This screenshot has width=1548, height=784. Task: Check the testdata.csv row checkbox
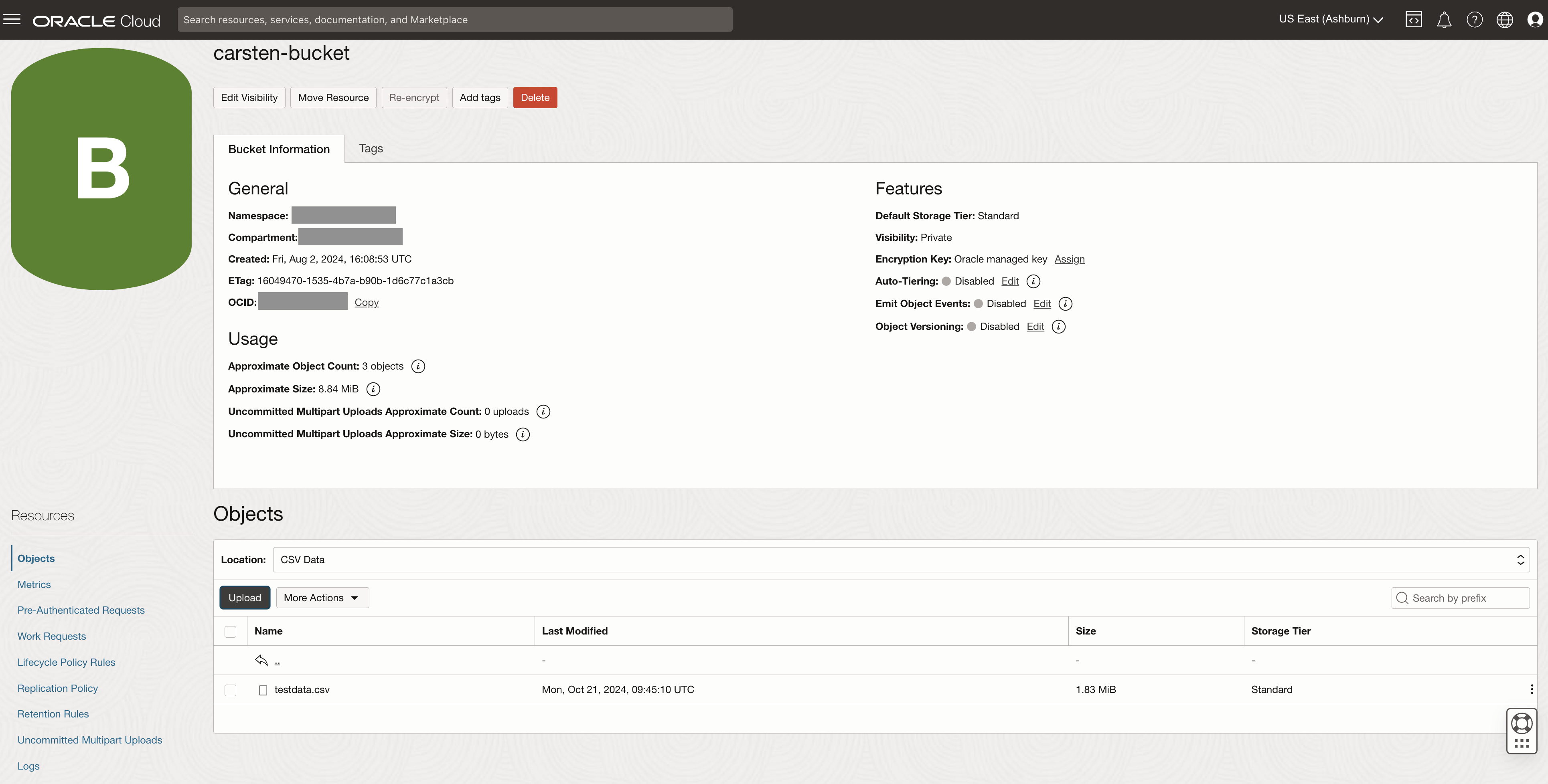point(230,690)
